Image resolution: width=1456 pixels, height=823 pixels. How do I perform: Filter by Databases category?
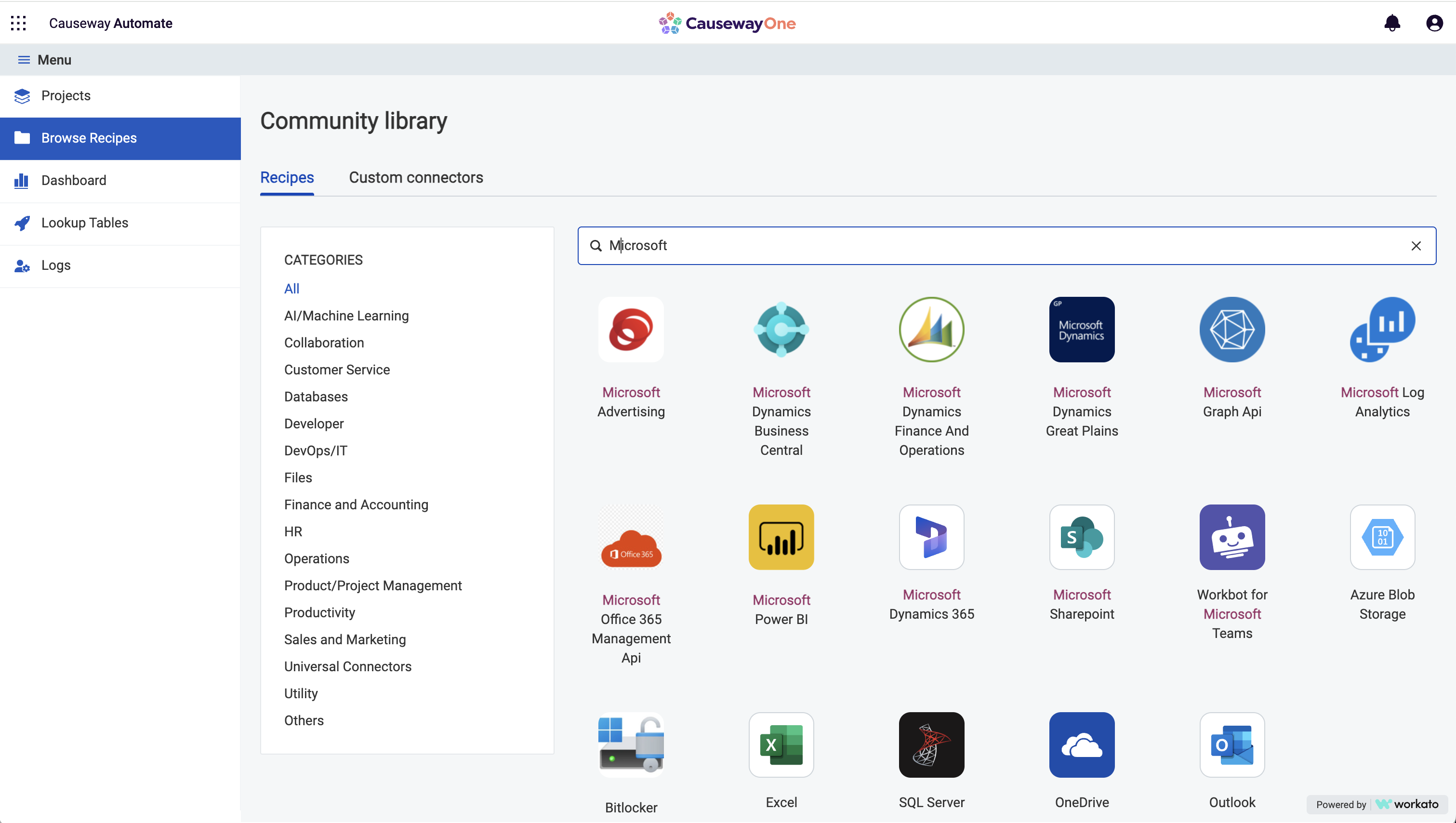316,397
